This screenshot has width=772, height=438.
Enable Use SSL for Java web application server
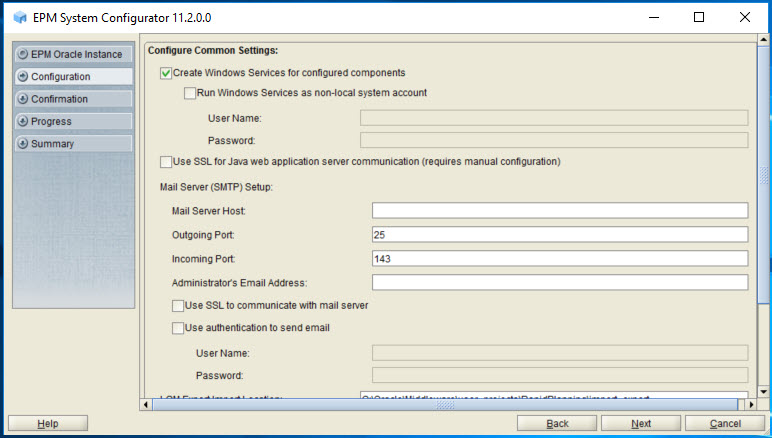tap(166, 162)
